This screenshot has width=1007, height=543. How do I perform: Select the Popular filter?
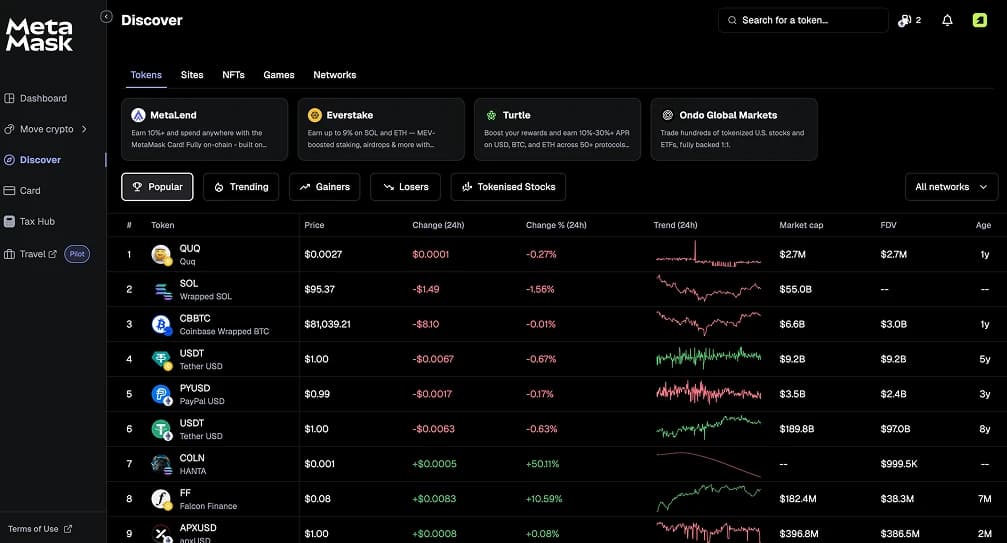[157, 187]
